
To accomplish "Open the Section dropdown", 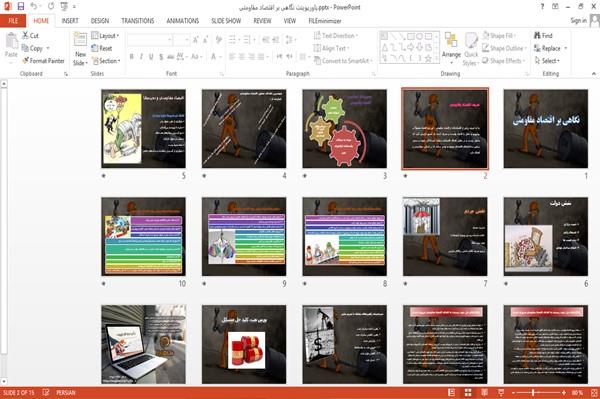I will pos(106,61).
